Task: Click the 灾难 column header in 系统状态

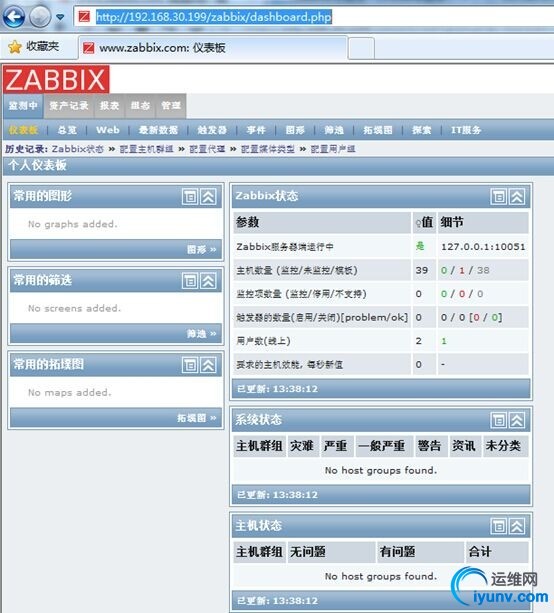Action: 301,446
